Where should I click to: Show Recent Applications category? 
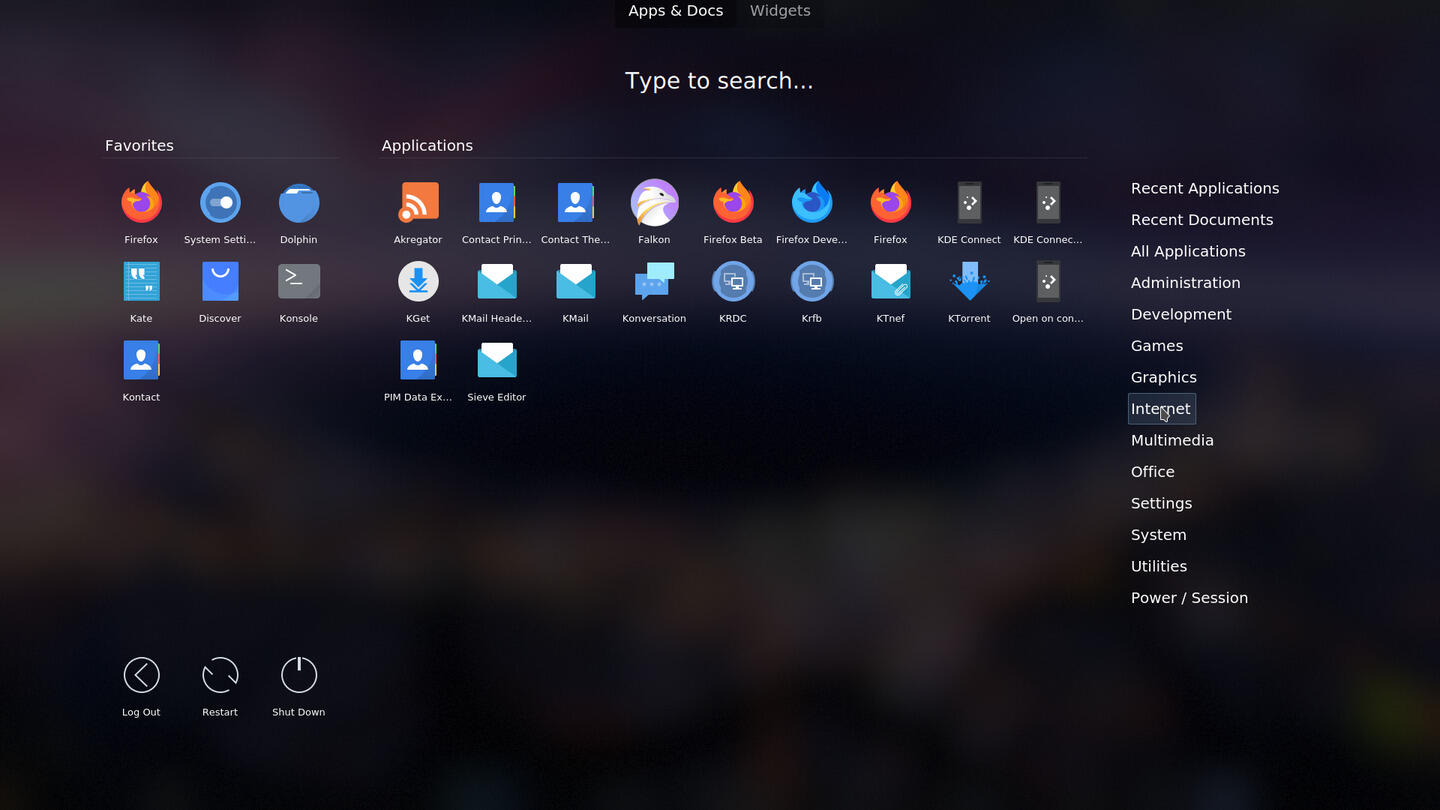tap(1205, 188)
